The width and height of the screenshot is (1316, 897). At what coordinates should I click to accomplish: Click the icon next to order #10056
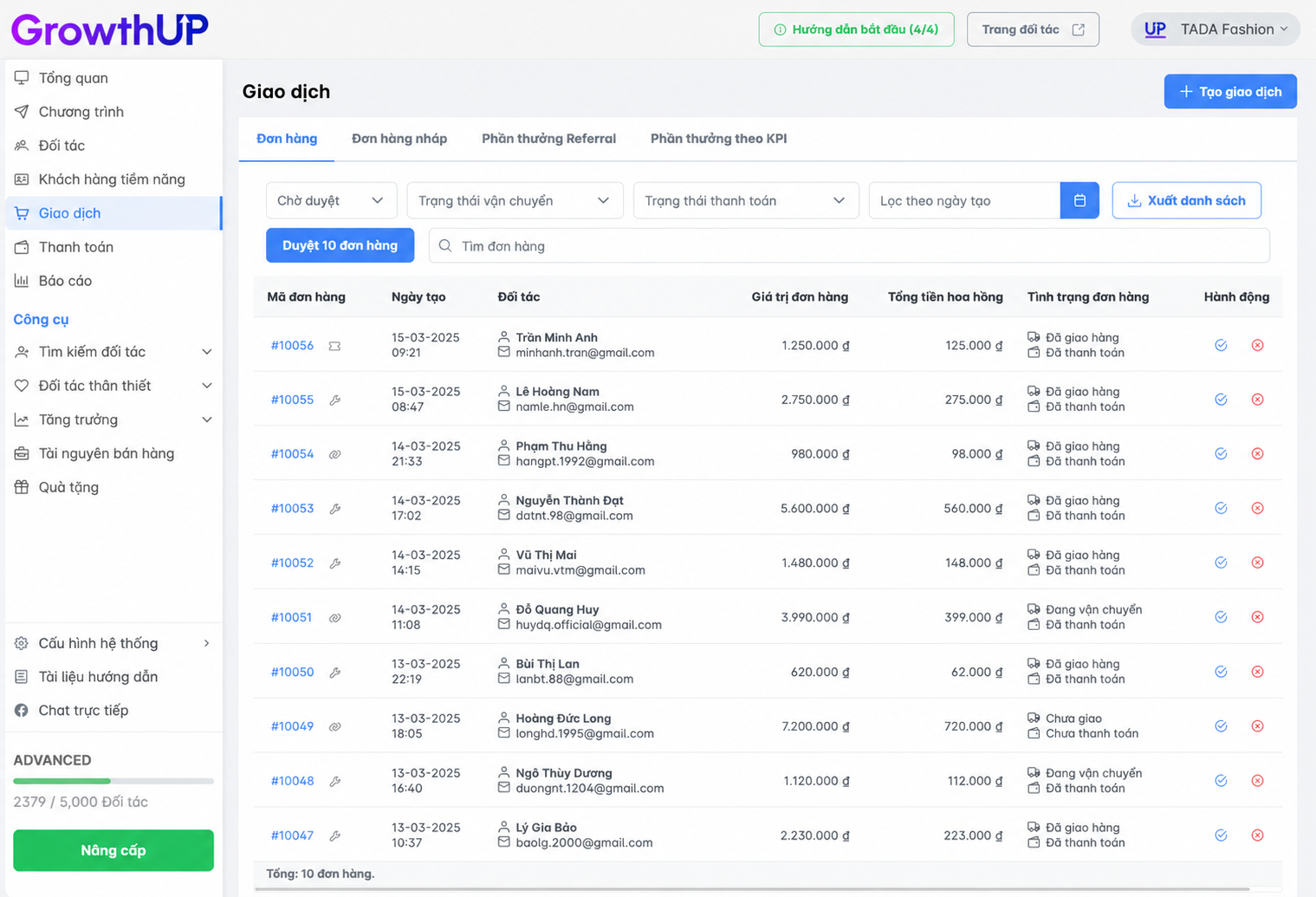point(334,346)
